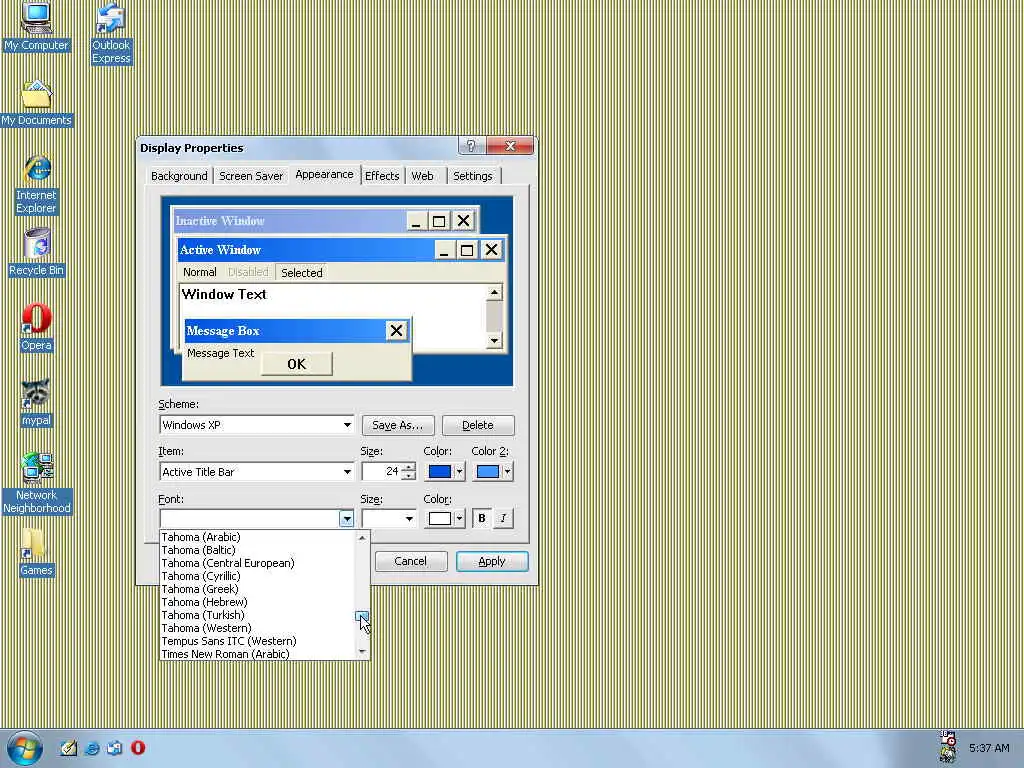Expand the Scheme dropdown showing Windows XP

tap(347, 425)
